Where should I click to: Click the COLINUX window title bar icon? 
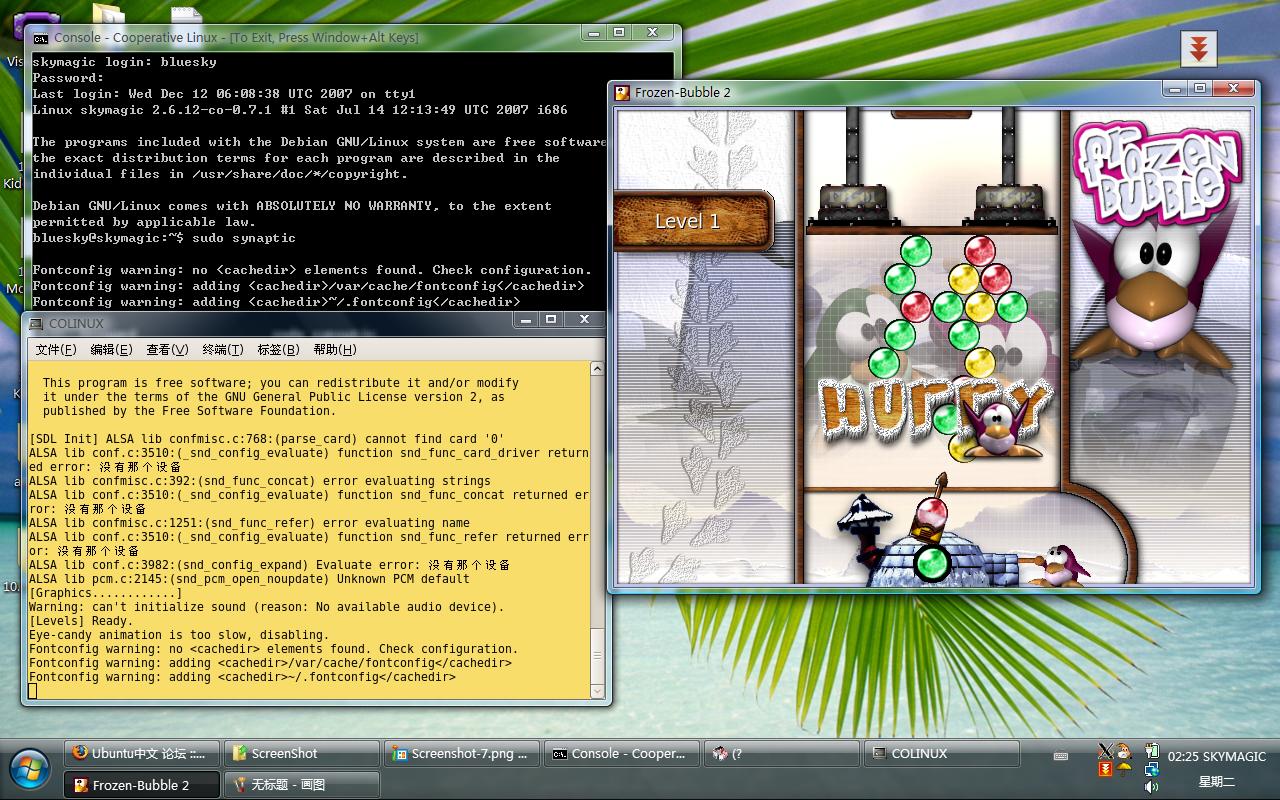[x=36, y=324]
